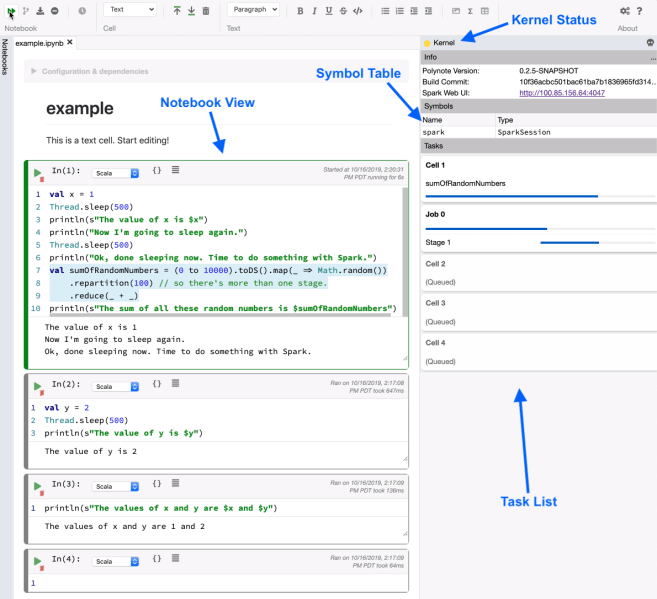657x599 pixels.
Task: Open the Notebooks side panel
Action: 5,57
